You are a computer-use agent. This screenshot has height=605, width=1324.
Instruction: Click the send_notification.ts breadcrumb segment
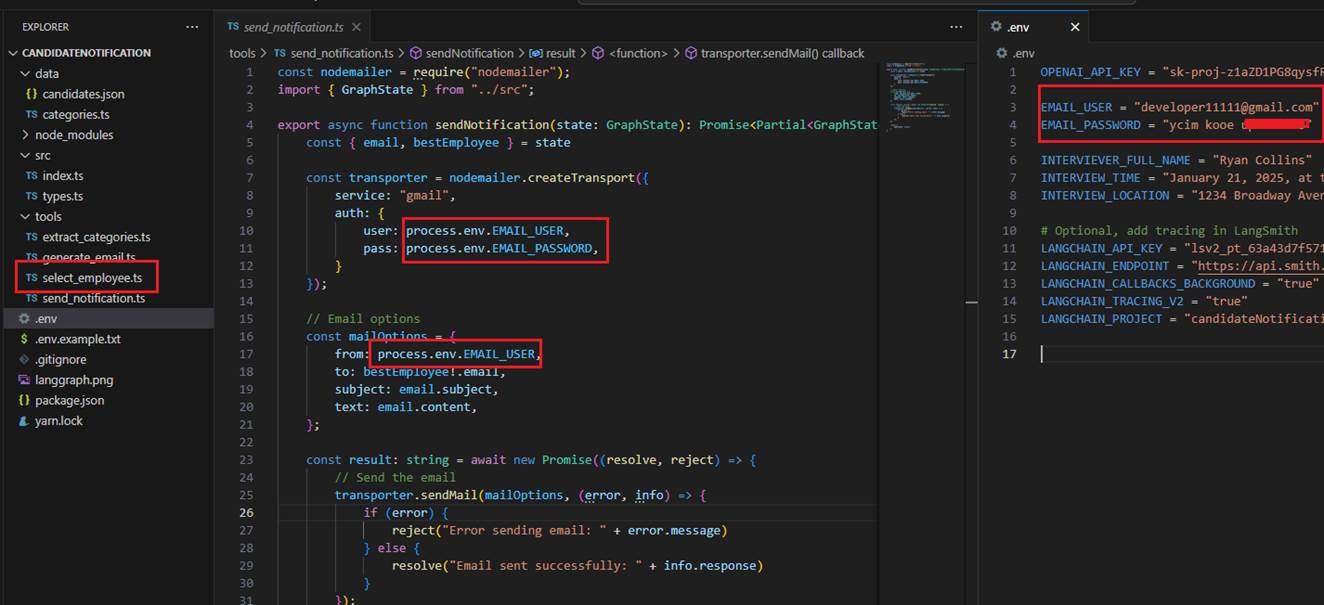point(341,53)
